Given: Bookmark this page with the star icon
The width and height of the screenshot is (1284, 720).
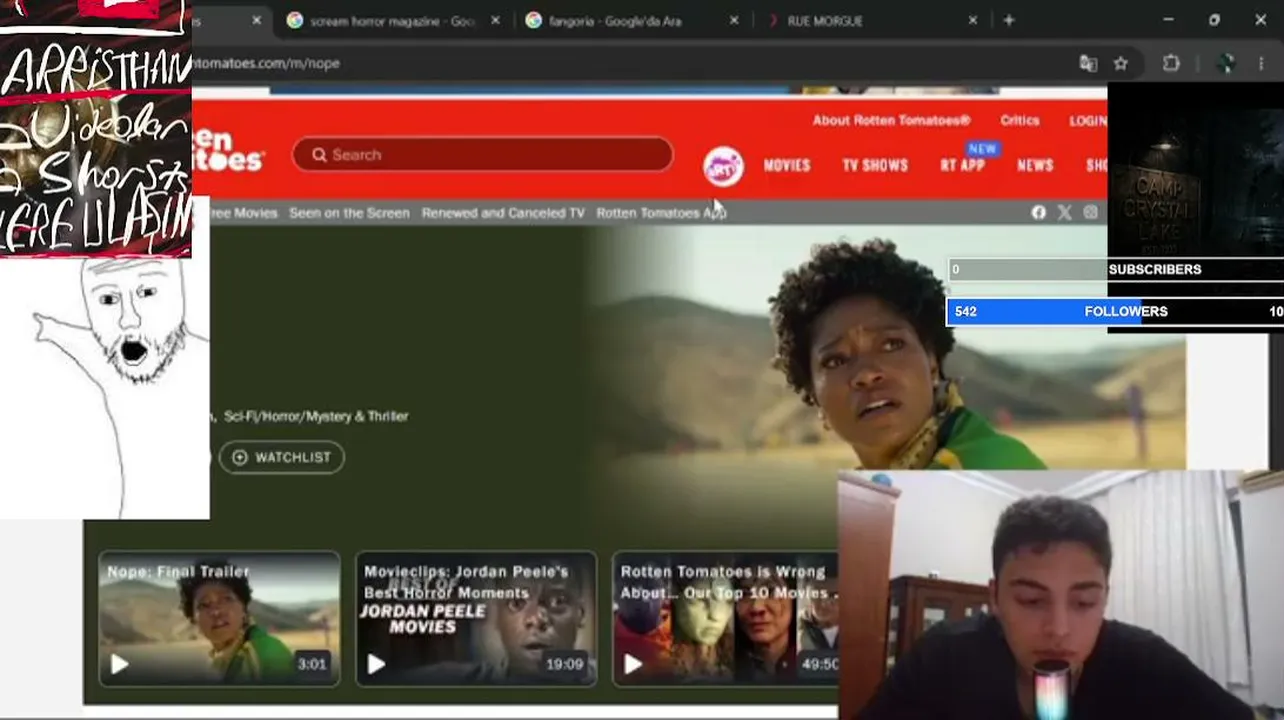Looking at the screenshot, I should pyautogui.click(x=1121, y=63).
